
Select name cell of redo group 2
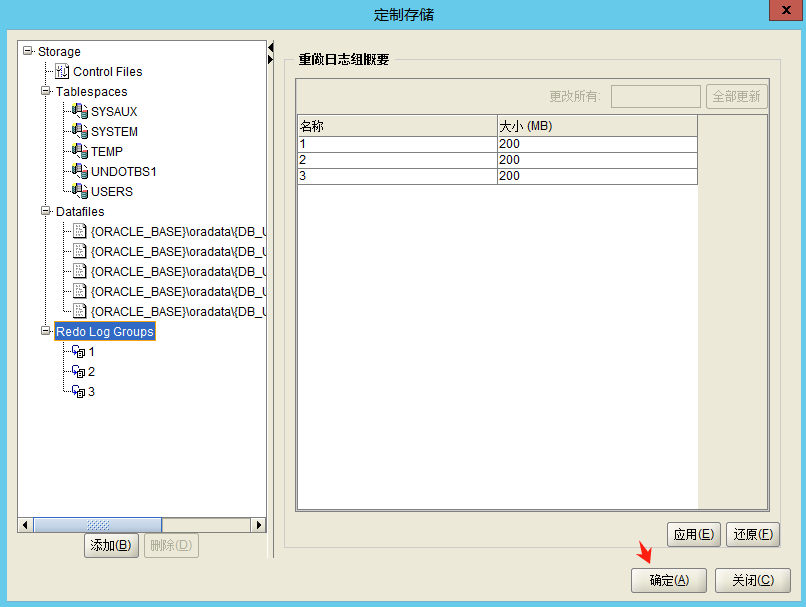pyautogui.click(x=397, y=160)
